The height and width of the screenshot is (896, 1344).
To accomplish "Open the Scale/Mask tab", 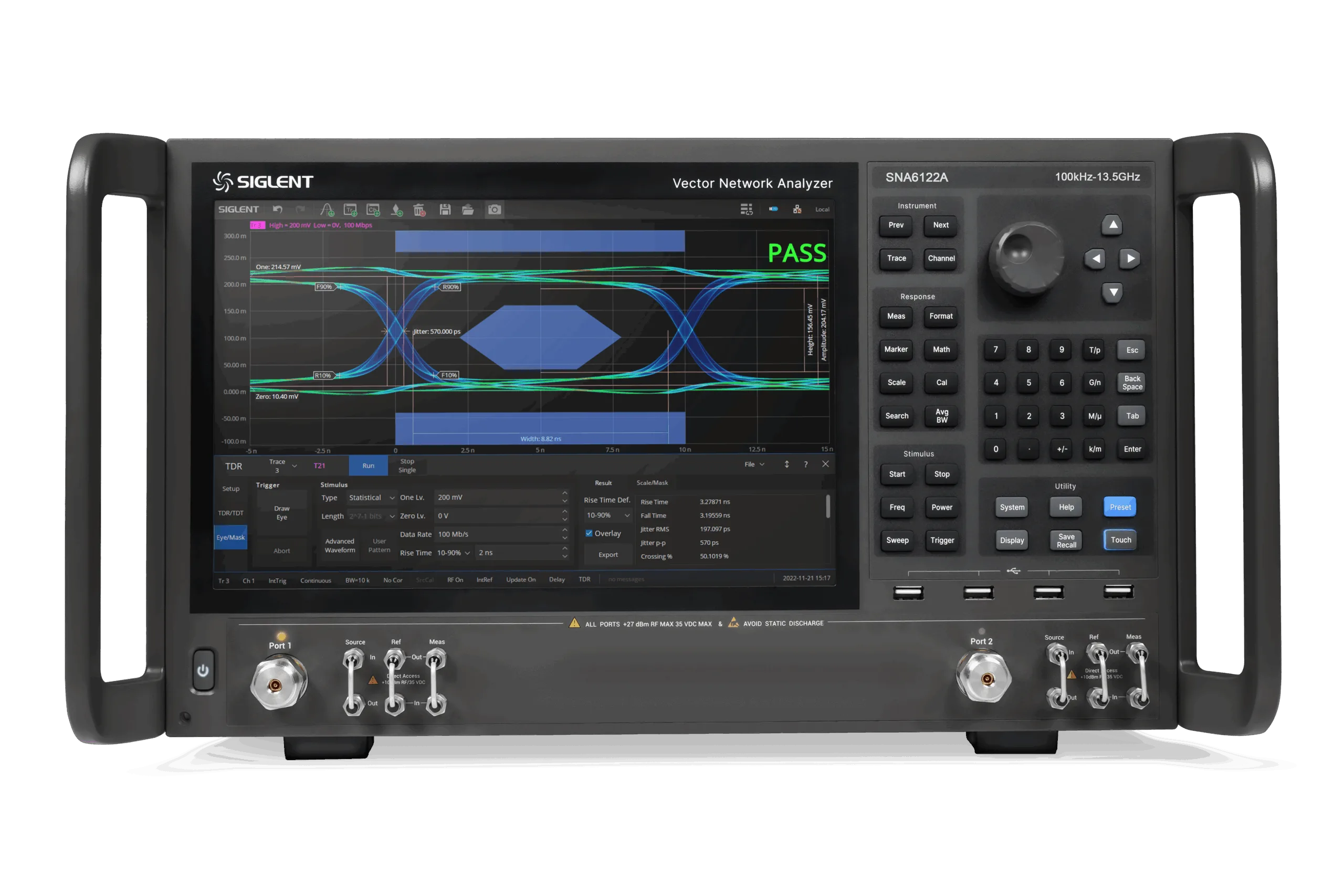I will click(652, 483).
